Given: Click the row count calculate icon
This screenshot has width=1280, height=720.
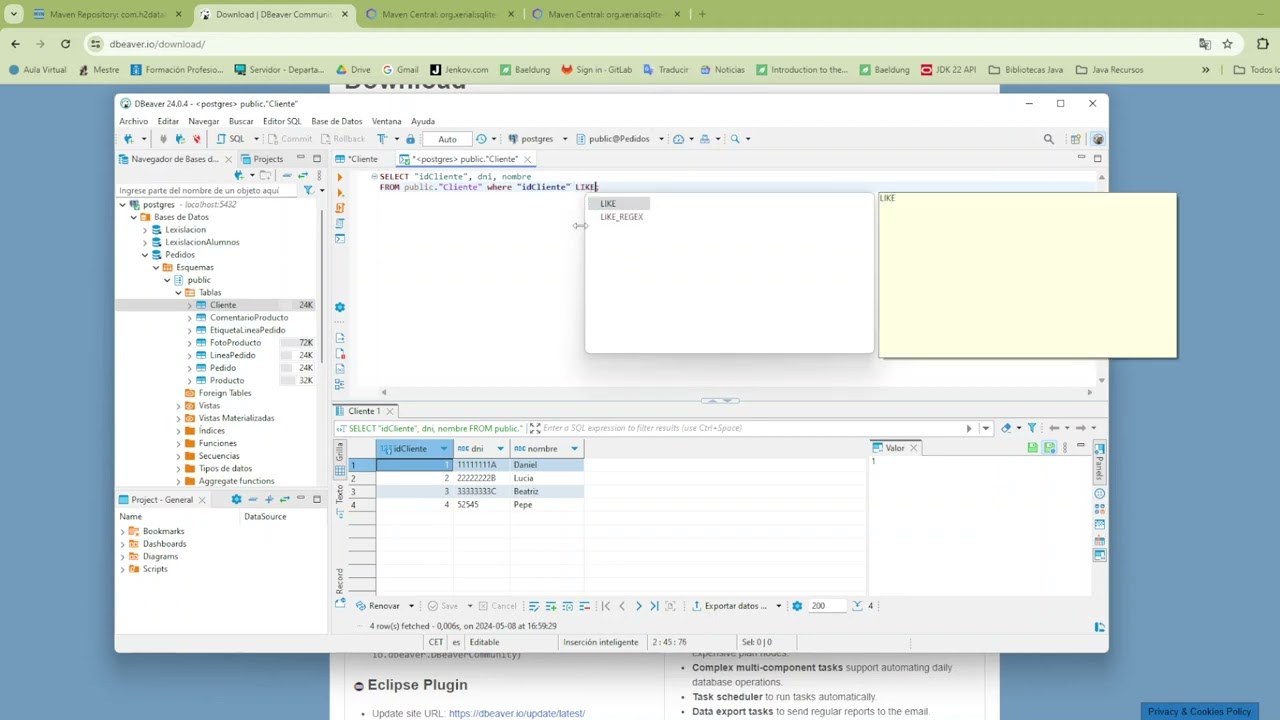Looking at the screenshot, I should [x=857, y=606].
